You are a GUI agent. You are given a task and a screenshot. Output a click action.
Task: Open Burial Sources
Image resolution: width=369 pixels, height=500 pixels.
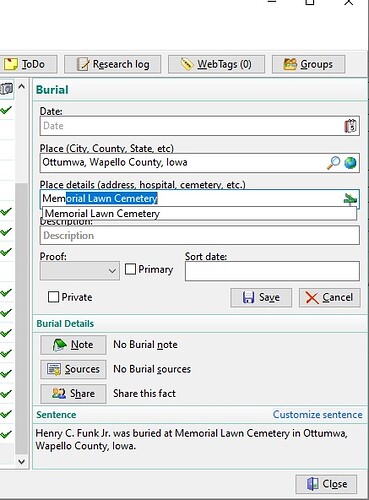pos(73,369)
